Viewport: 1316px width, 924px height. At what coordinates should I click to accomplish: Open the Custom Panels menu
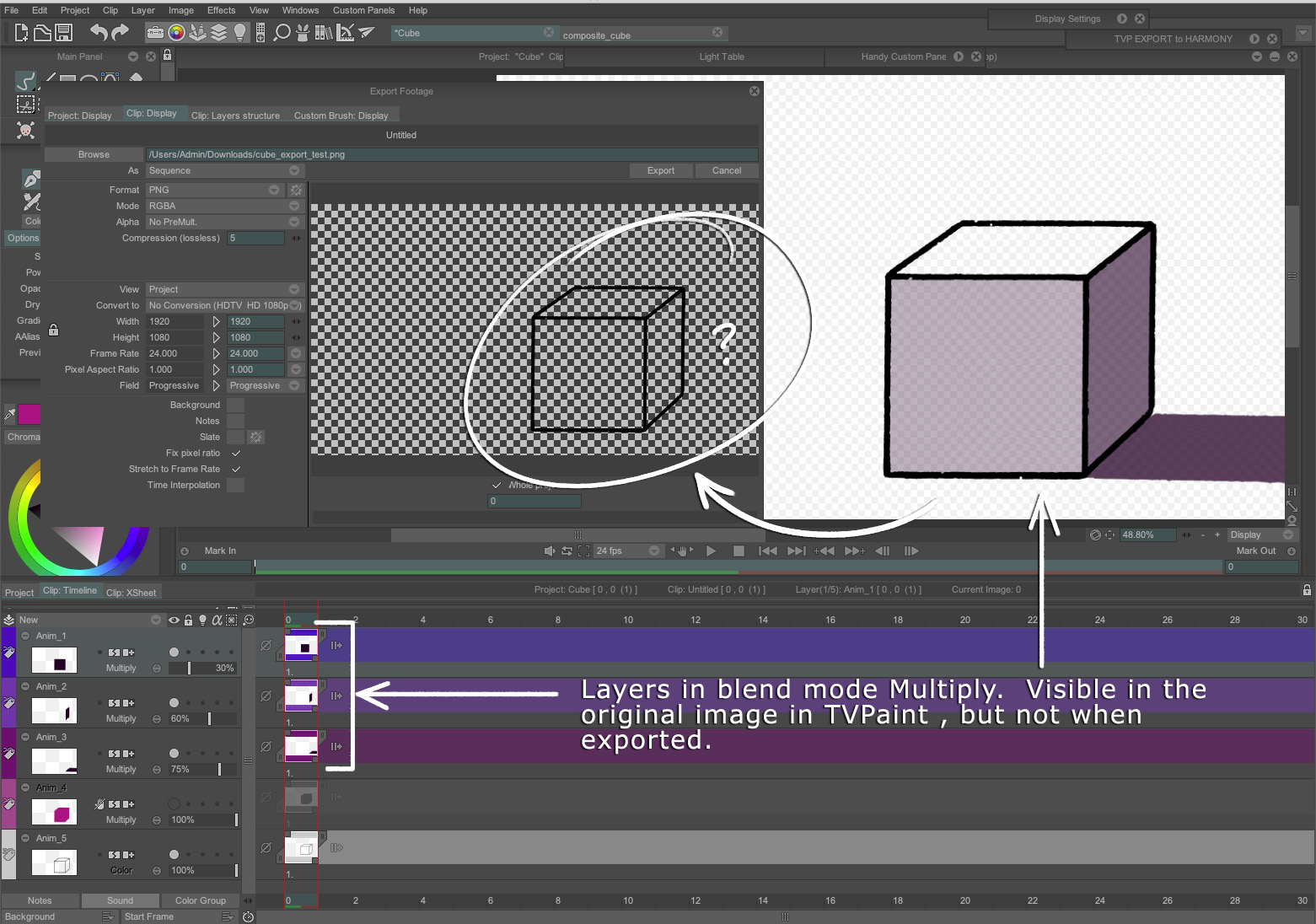[x=363, y=10]
